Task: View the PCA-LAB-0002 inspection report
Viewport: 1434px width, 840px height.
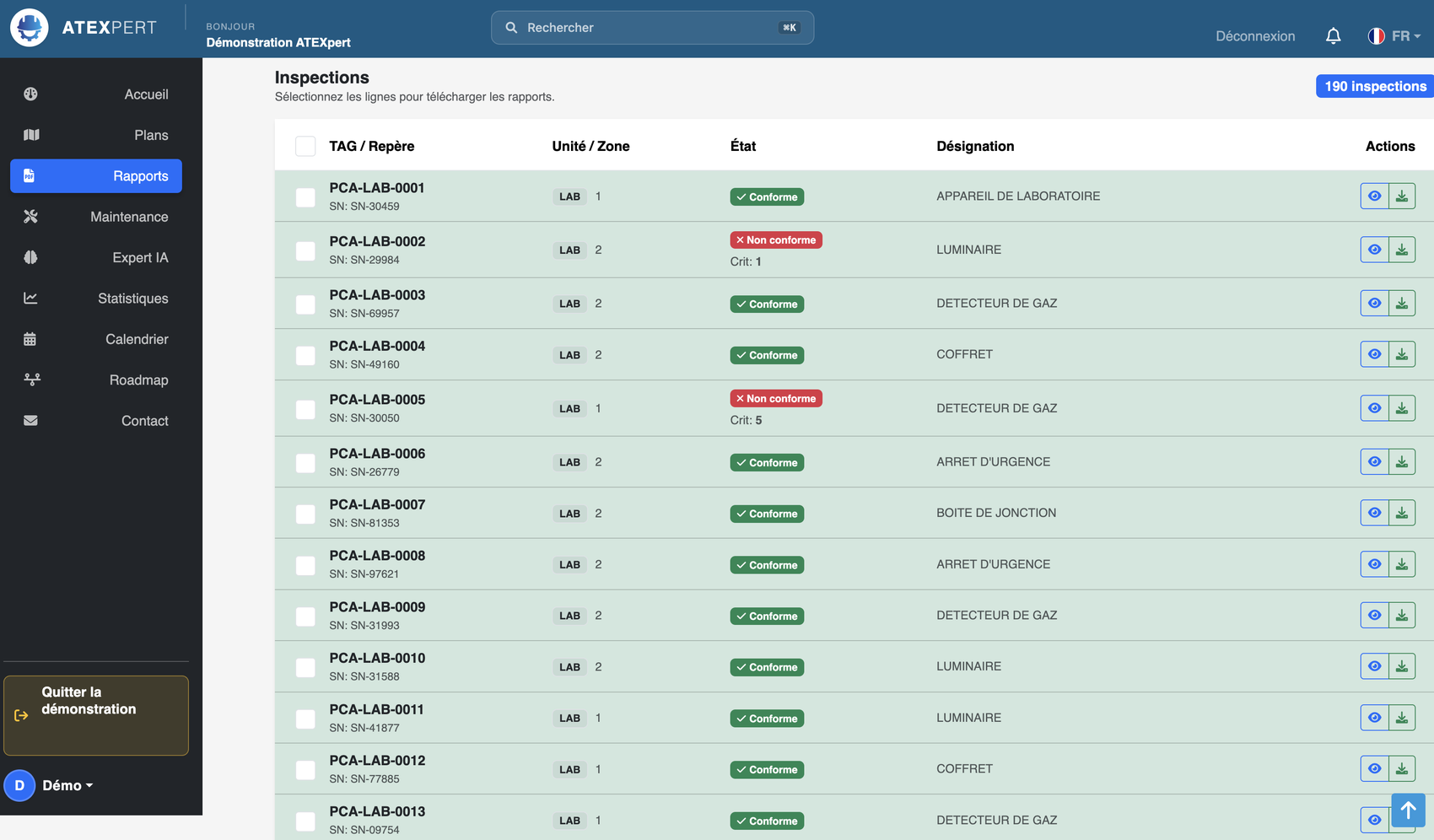Action: [1374, 250]
